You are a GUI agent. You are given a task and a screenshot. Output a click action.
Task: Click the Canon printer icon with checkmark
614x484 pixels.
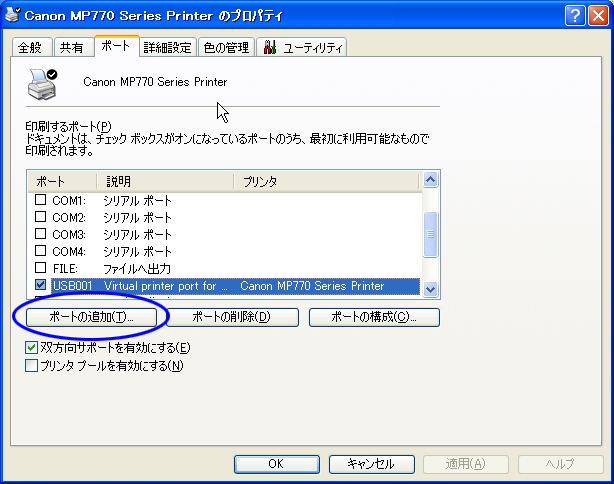click(x=42, y=84)
